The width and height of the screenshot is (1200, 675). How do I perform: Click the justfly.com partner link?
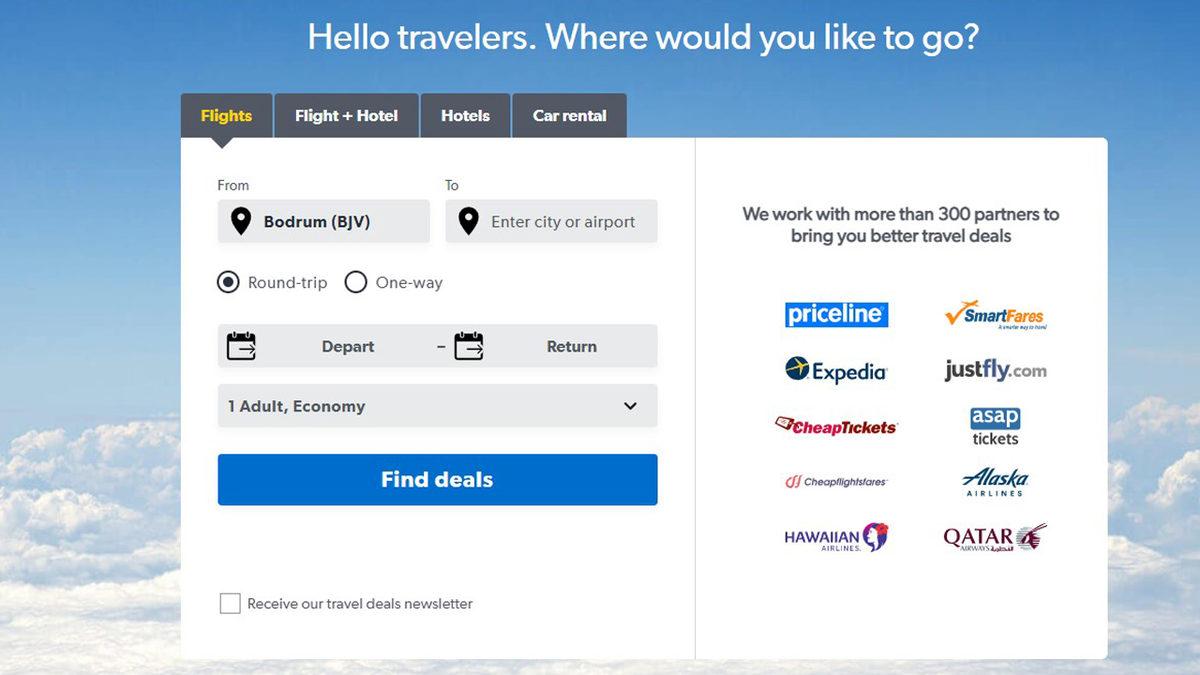994,369
